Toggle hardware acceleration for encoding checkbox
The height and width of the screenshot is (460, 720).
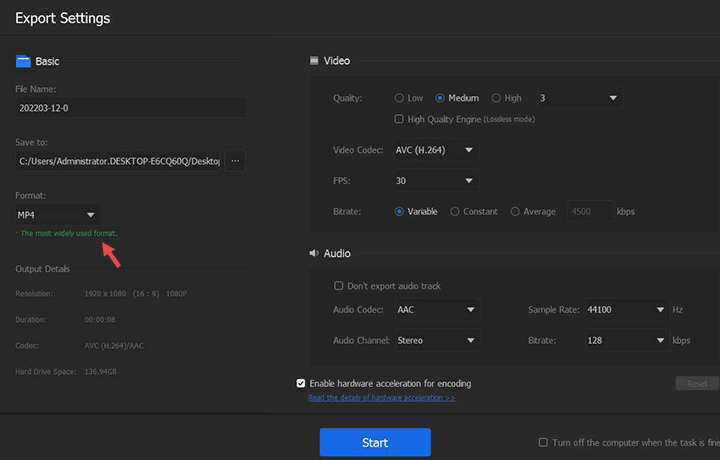tap(302, 383)
